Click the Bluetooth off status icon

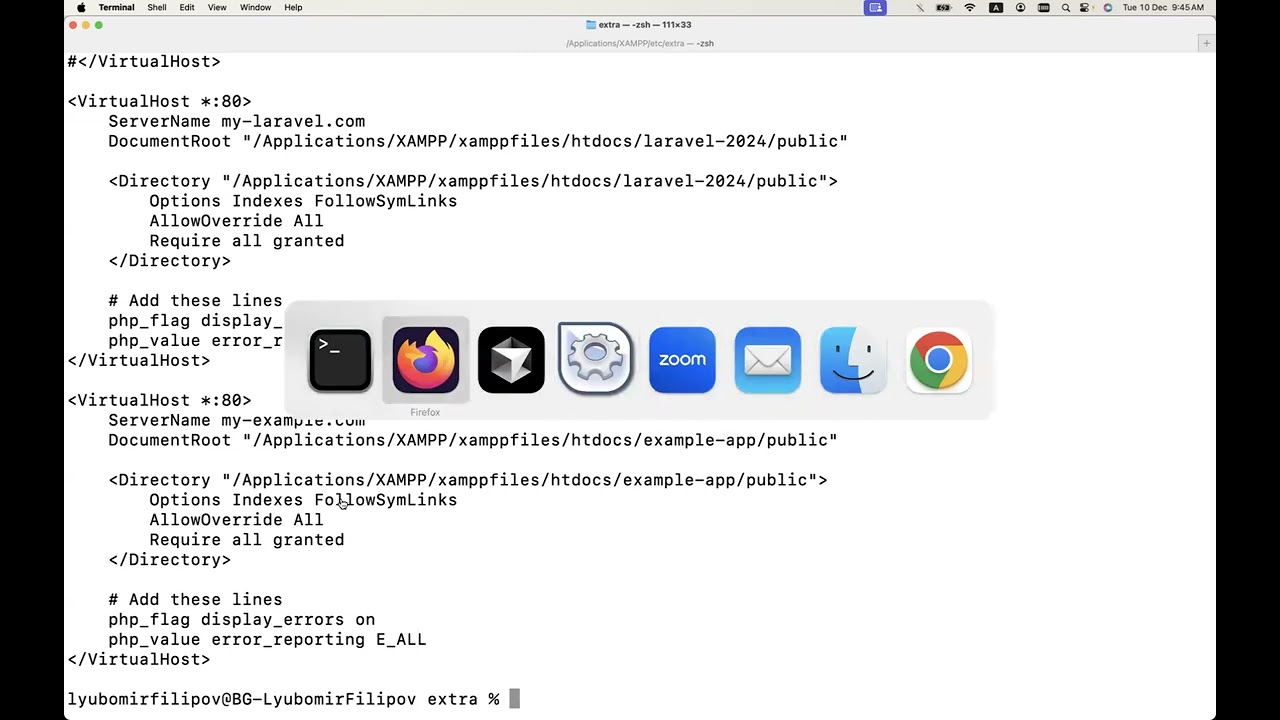coord(920,7)
